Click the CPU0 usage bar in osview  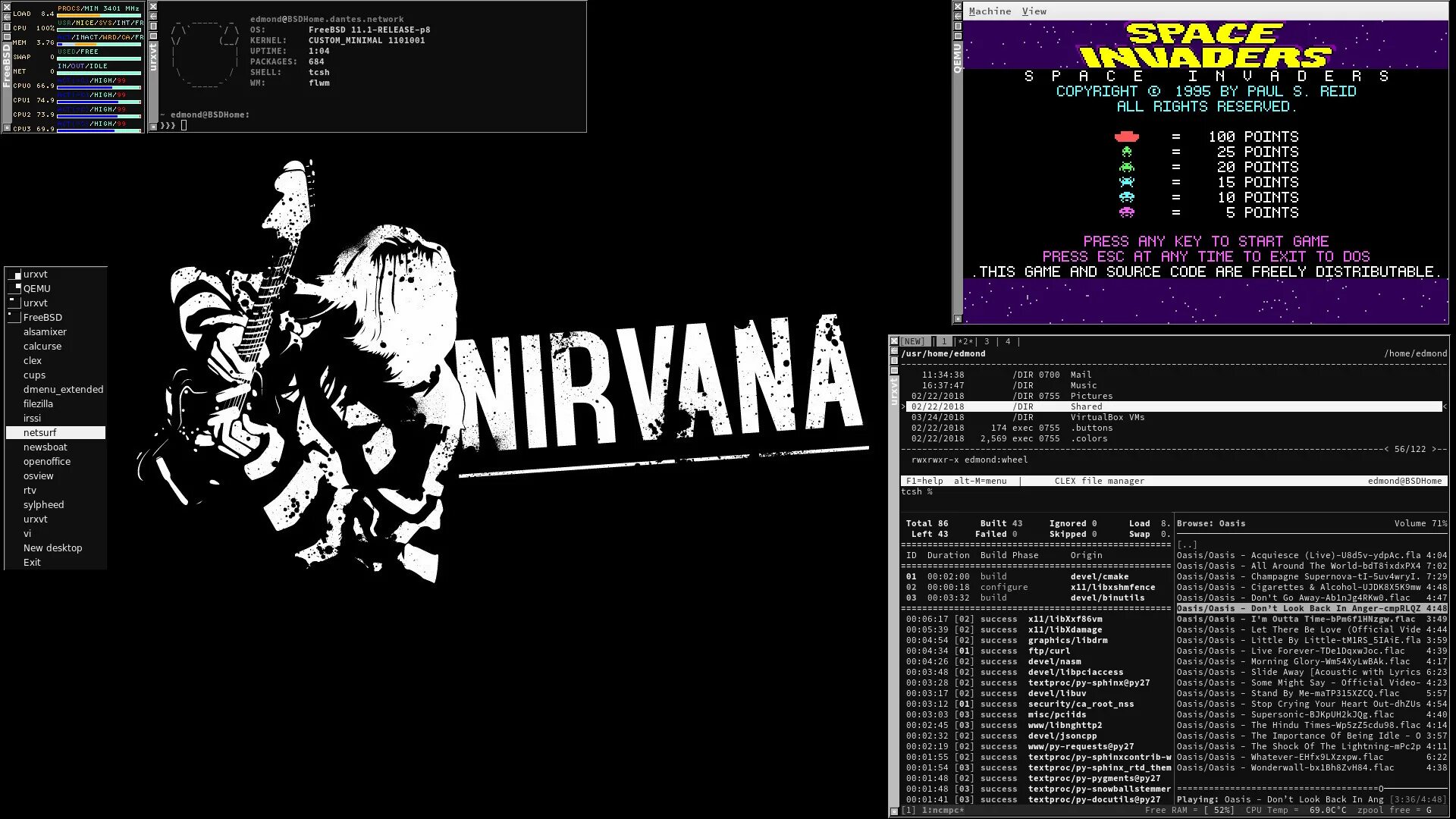99,87
